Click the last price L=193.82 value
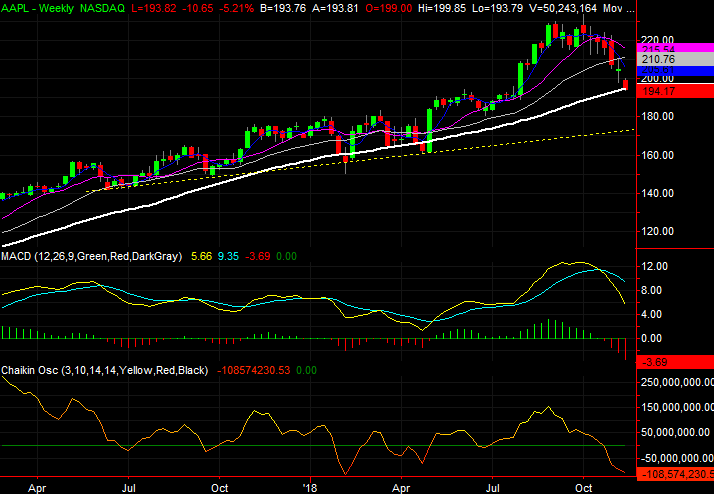The width and height of the screenshot is (714, 494). click(153, 8)
